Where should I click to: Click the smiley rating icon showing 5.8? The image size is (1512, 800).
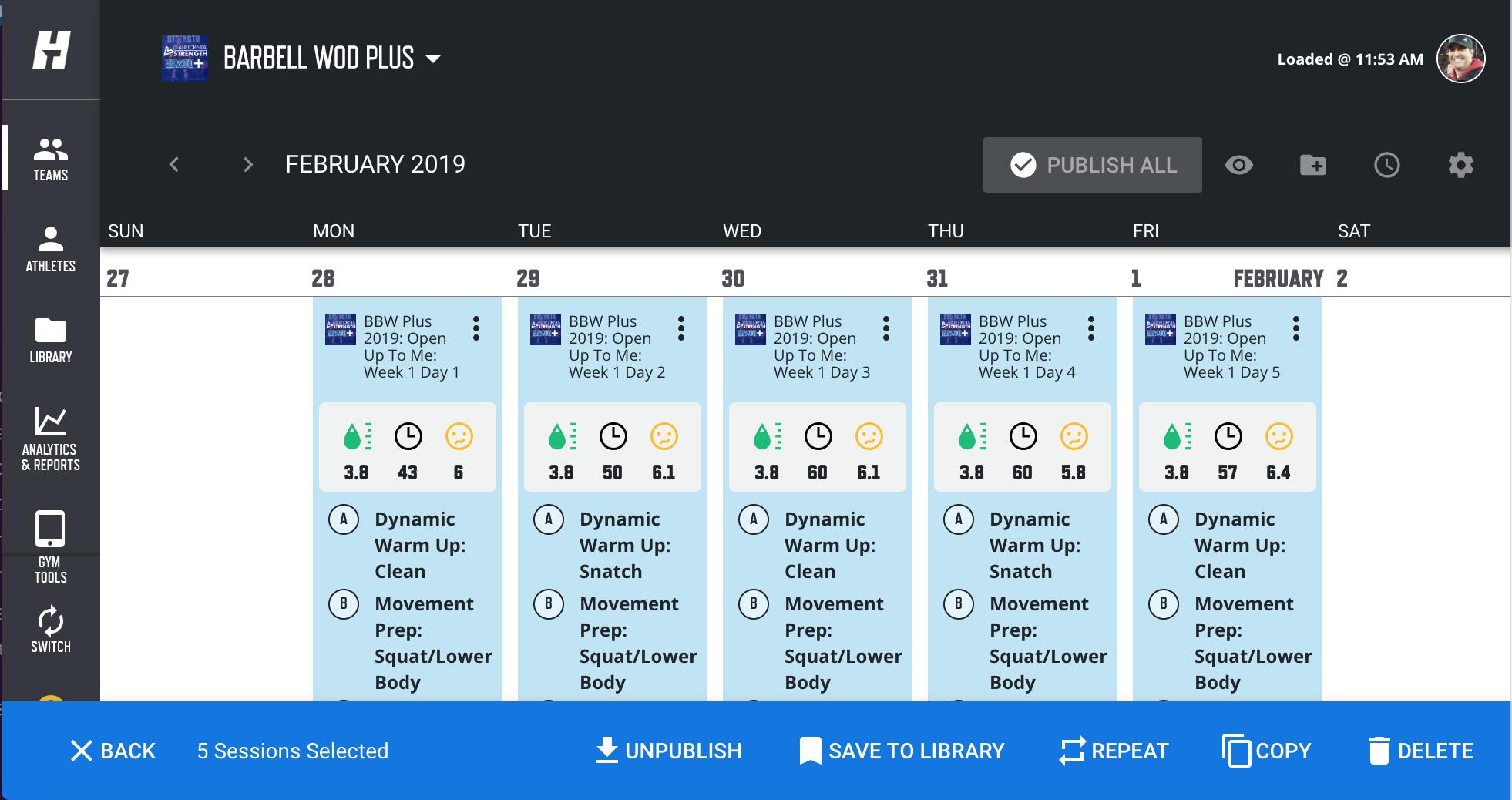tap(1074, 436)
